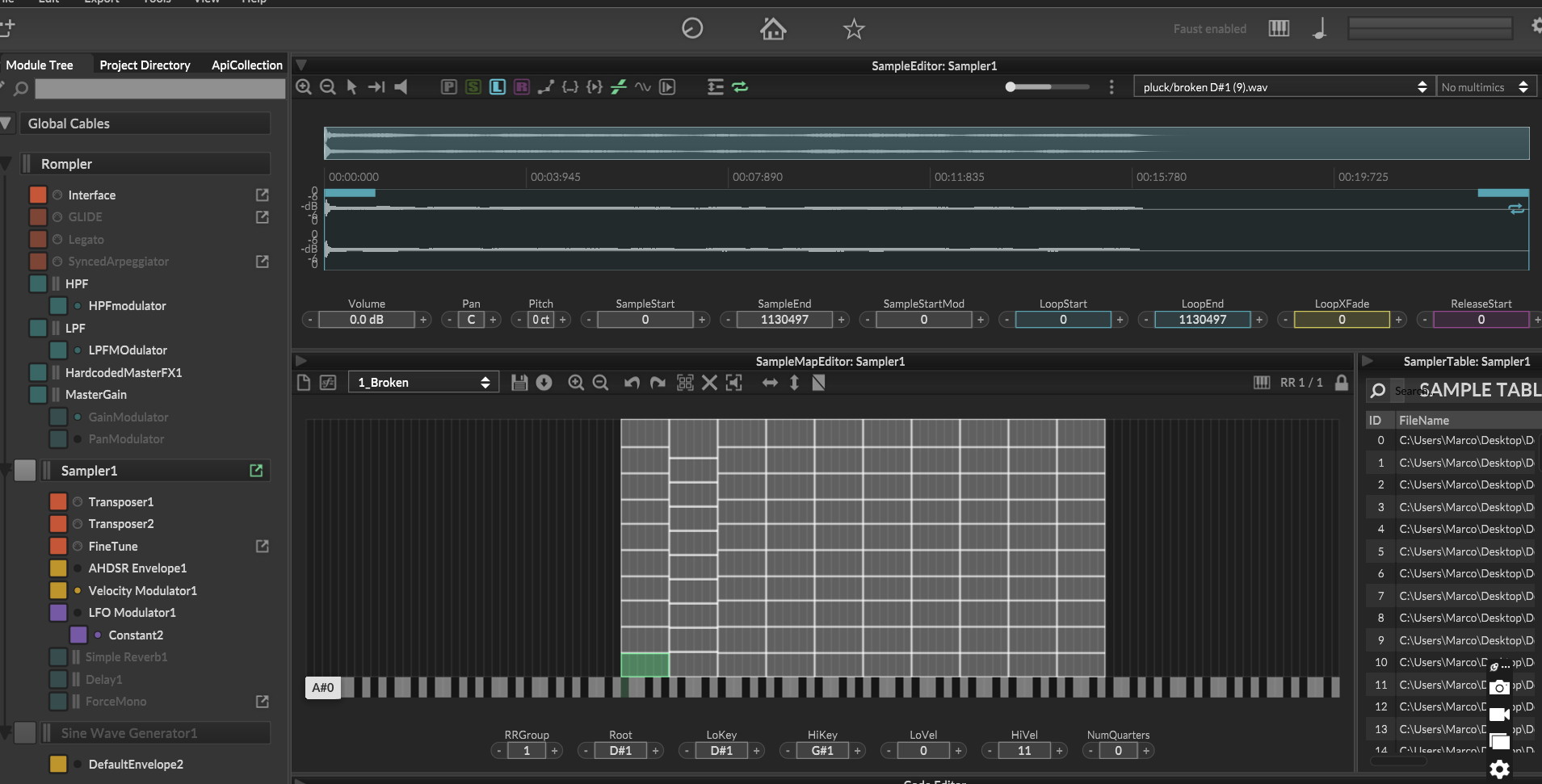1542x784 pixels.
Task: Click the speaker preview icon in SampleEditor
Action: point(401,86)
